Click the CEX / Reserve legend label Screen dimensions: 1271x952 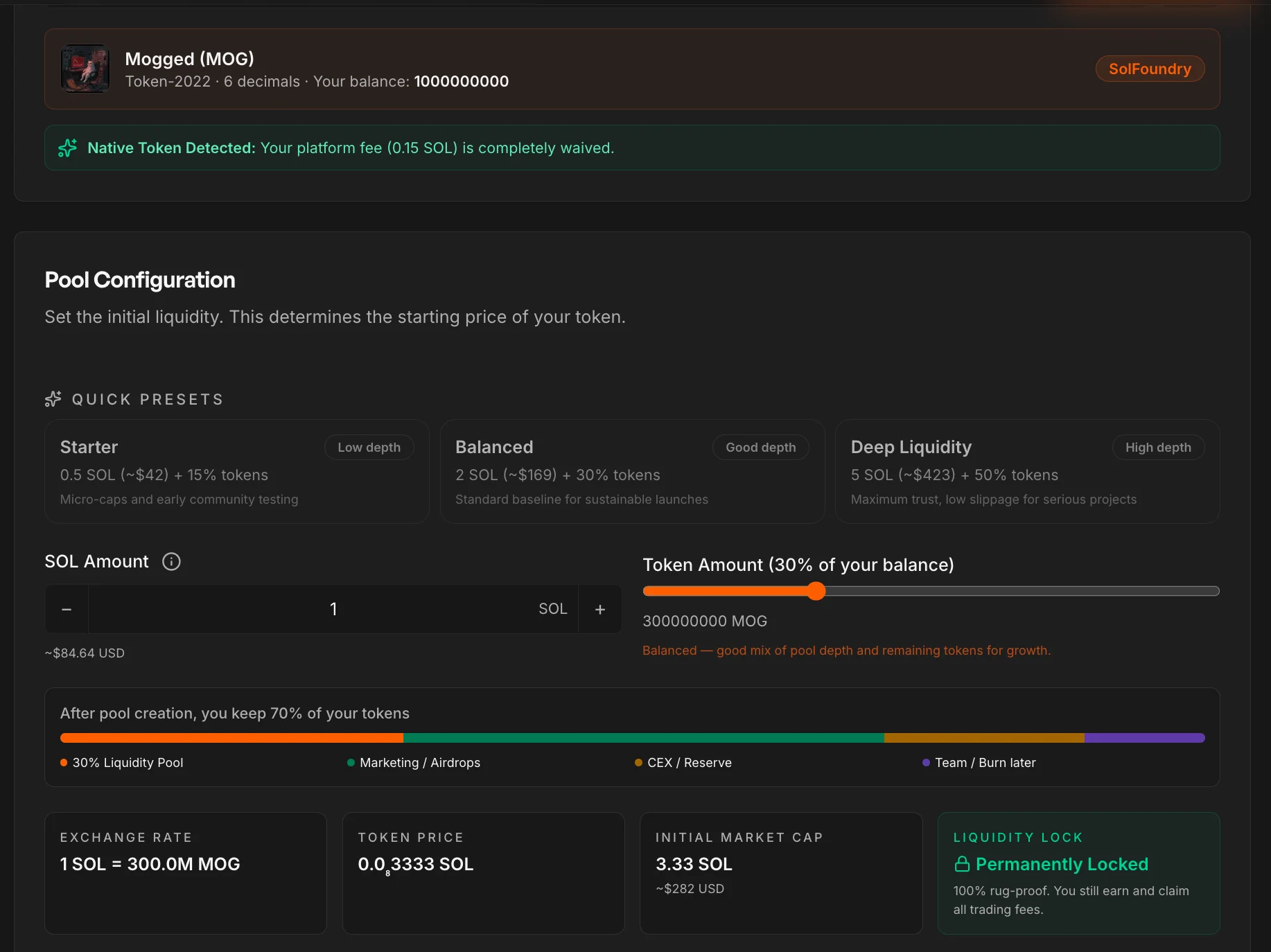(x=690, y=762)
